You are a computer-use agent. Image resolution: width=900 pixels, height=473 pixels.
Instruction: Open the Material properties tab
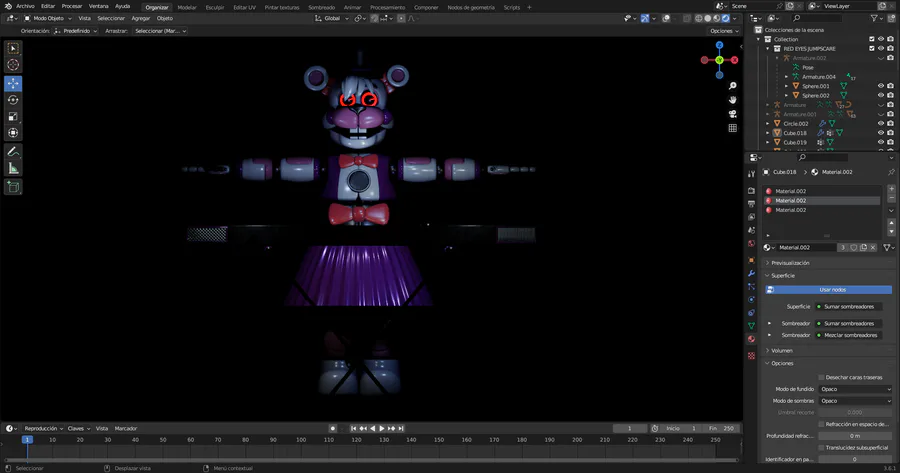751,339
